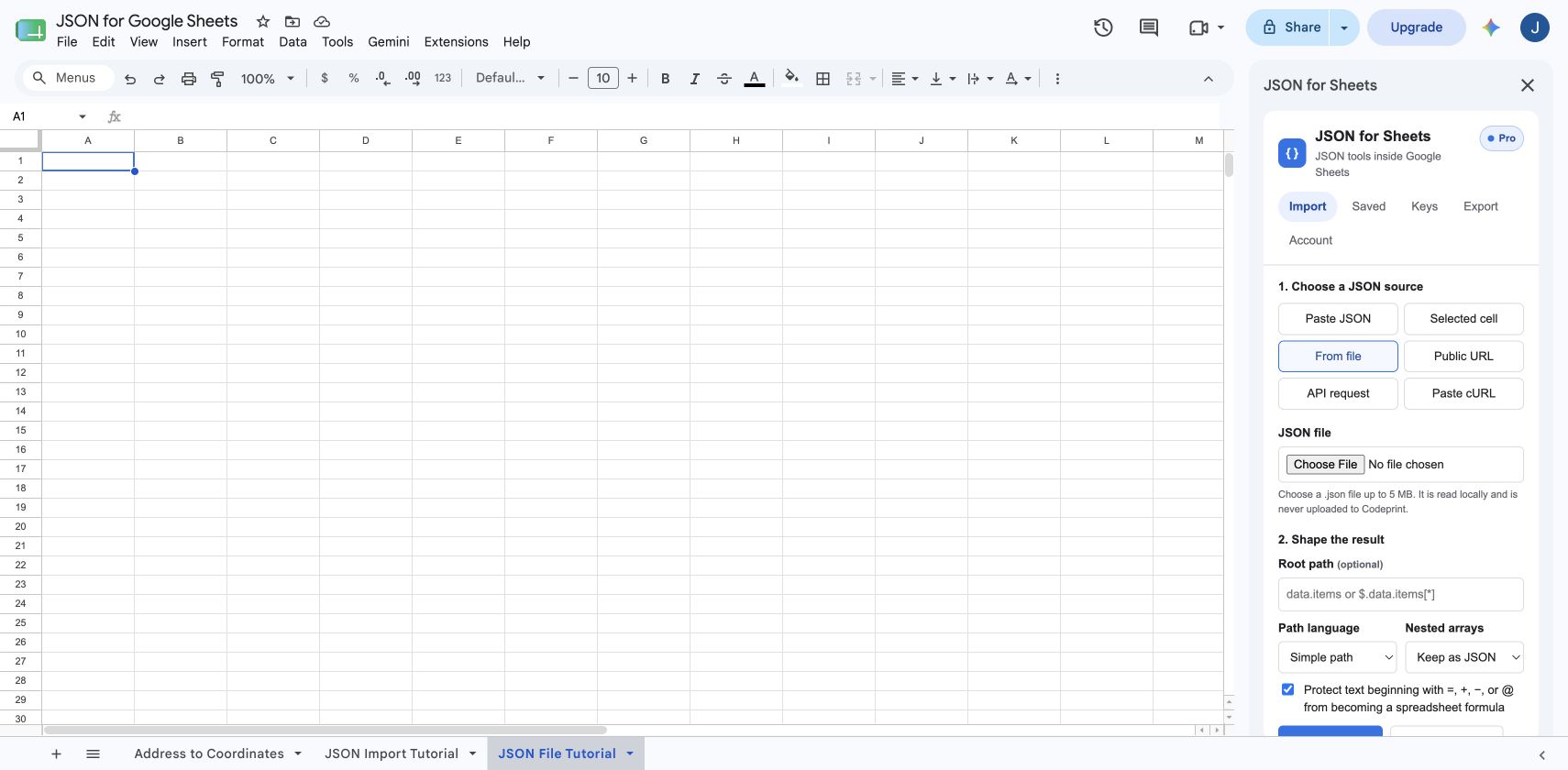Click the Upgrade button
Image resolution: width=1568 pixels, height=770 pixels.
click(x=1417, y=27)
